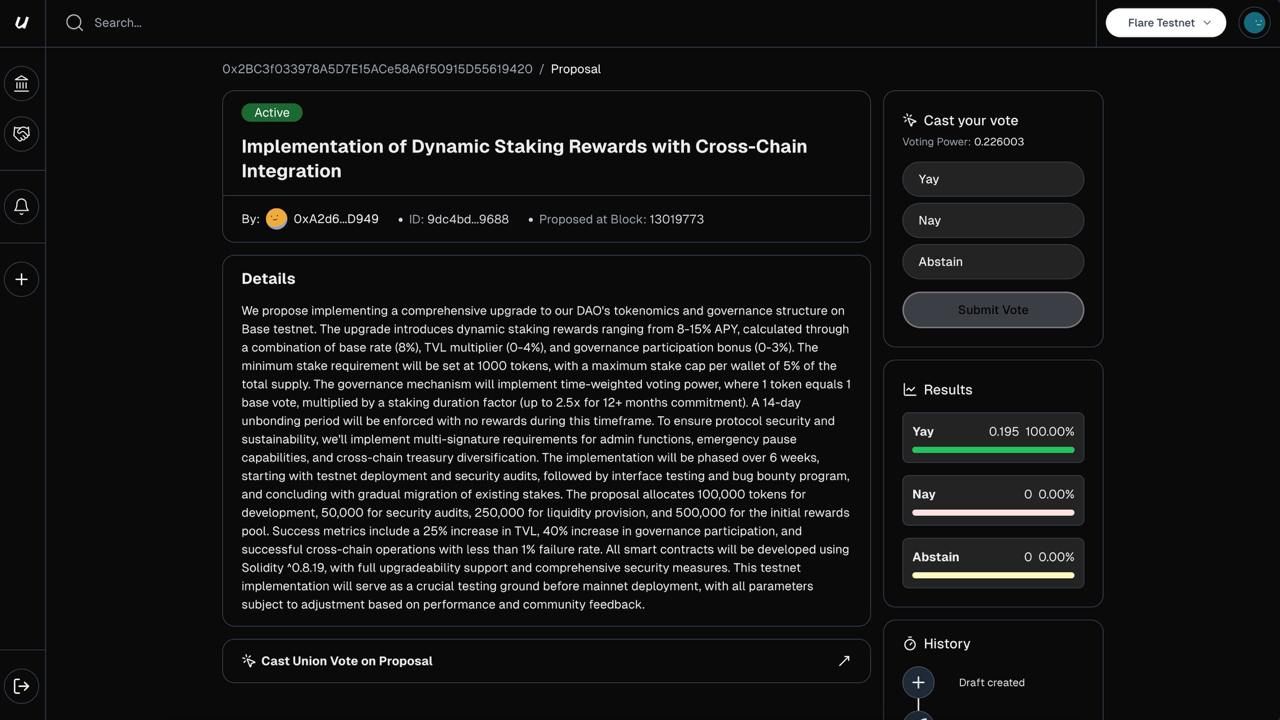Click the Abstain result progress bar
Viewport: 1280px width, 720px height.
(x=993, y=575)
